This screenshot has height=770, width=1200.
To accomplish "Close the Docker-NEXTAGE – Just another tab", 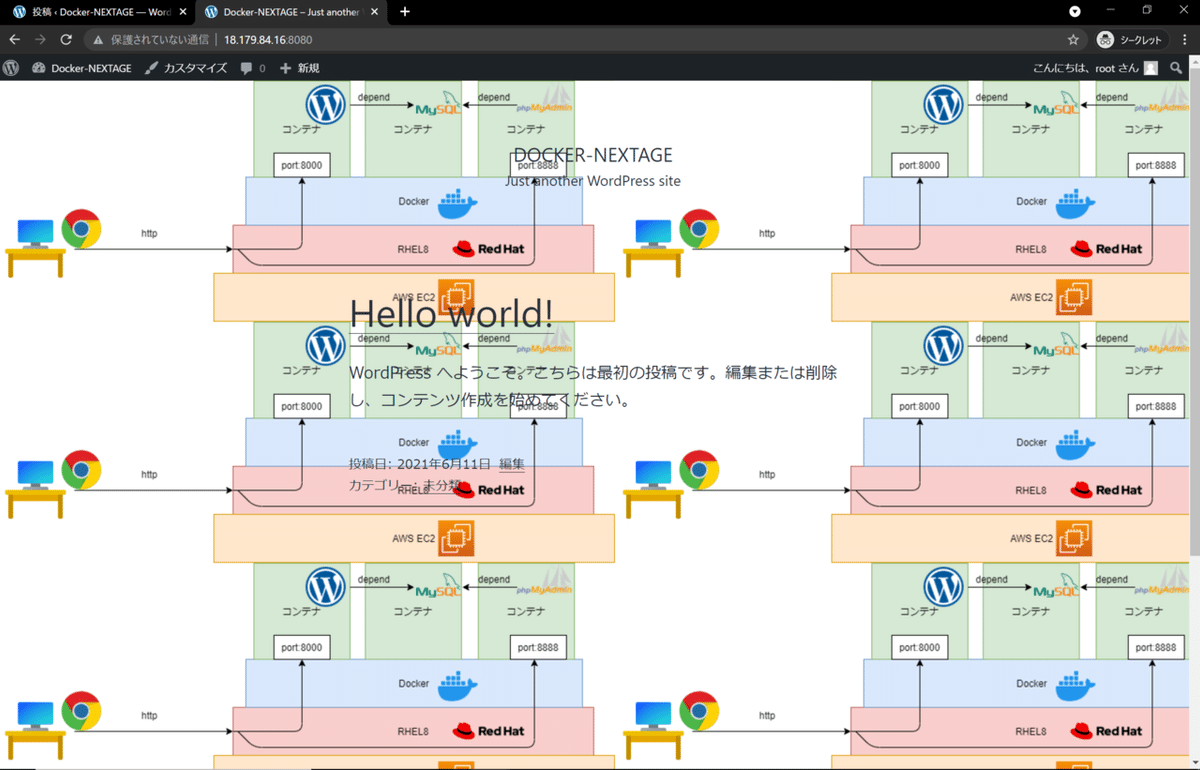I will coord(376,12).
